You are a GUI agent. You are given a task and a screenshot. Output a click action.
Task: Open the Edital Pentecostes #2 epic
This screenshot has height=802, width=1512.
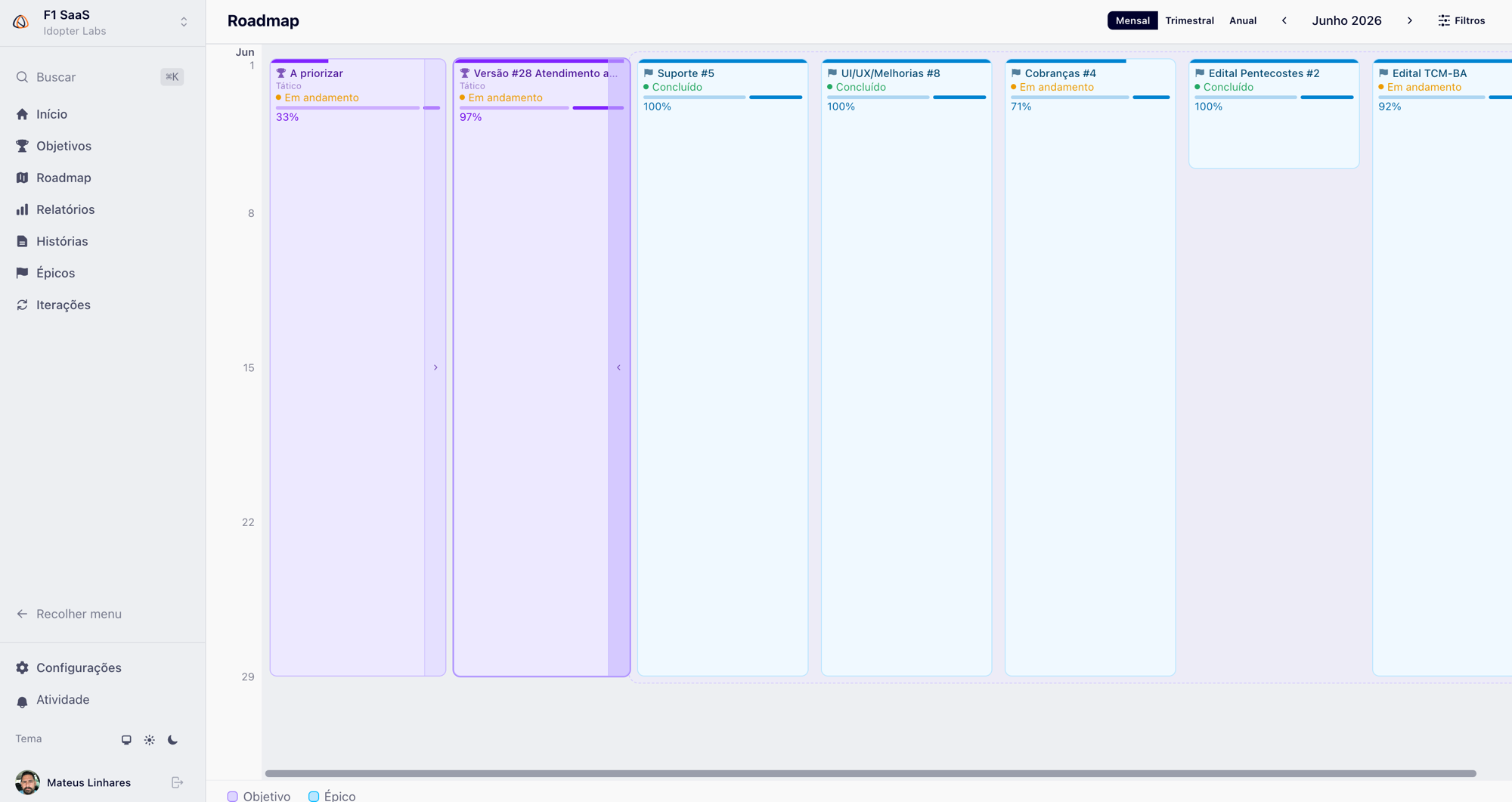1264,73
